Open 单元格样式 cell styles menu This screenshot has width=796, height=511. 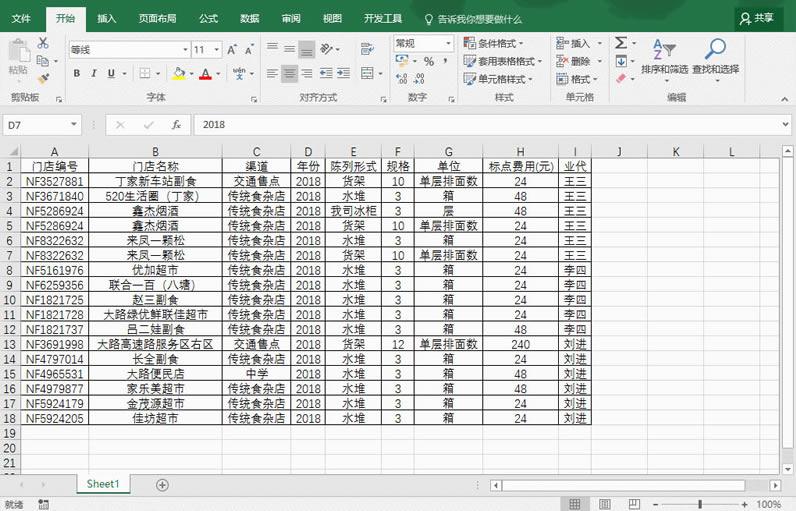[498, 79]
